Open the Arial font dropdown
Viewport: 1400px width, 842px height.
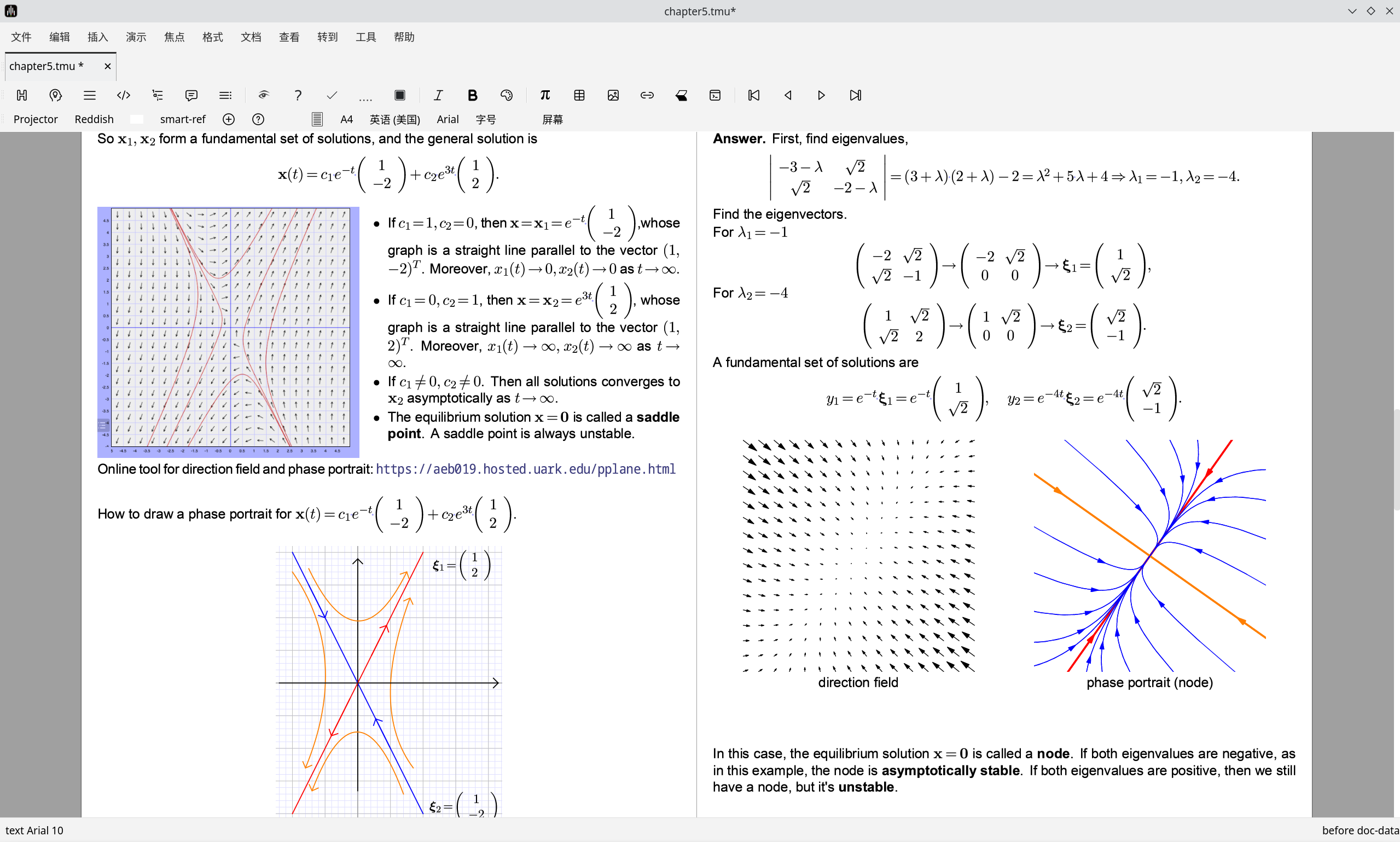coord(447,119)
